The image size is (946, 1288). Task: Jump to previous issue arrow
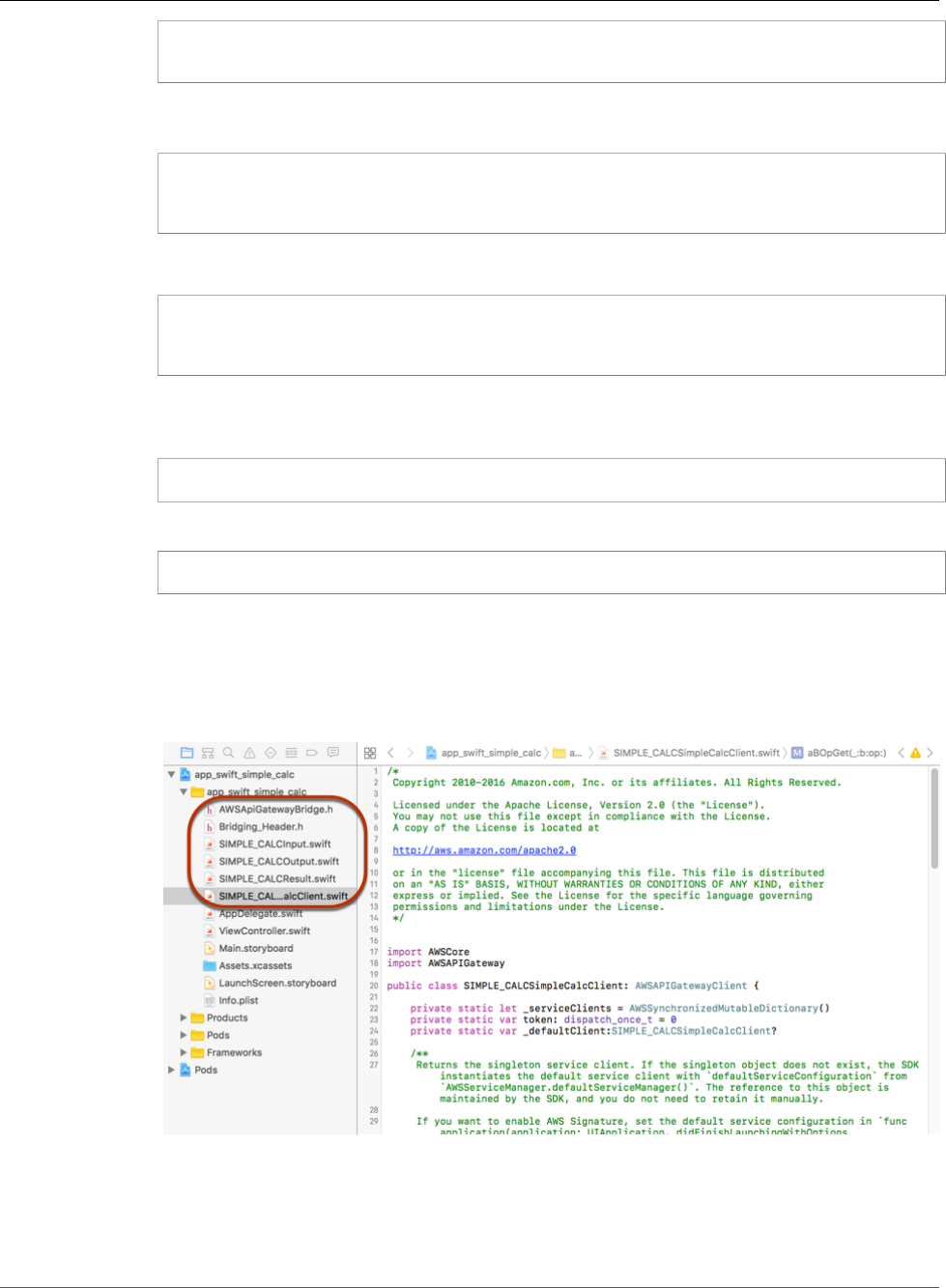(x=902, y=753)
